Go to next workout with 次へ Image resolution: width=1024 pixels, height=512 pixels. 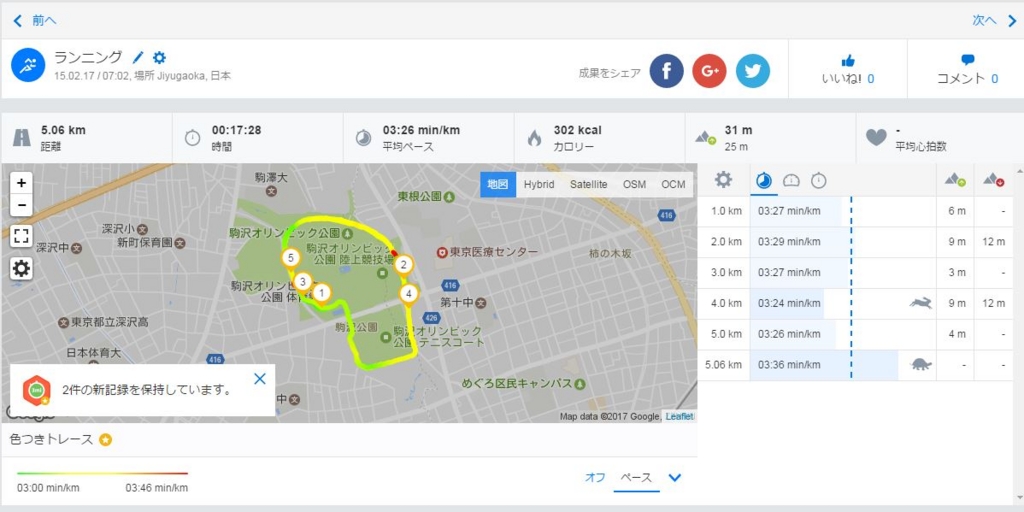[x=994, y=21]
